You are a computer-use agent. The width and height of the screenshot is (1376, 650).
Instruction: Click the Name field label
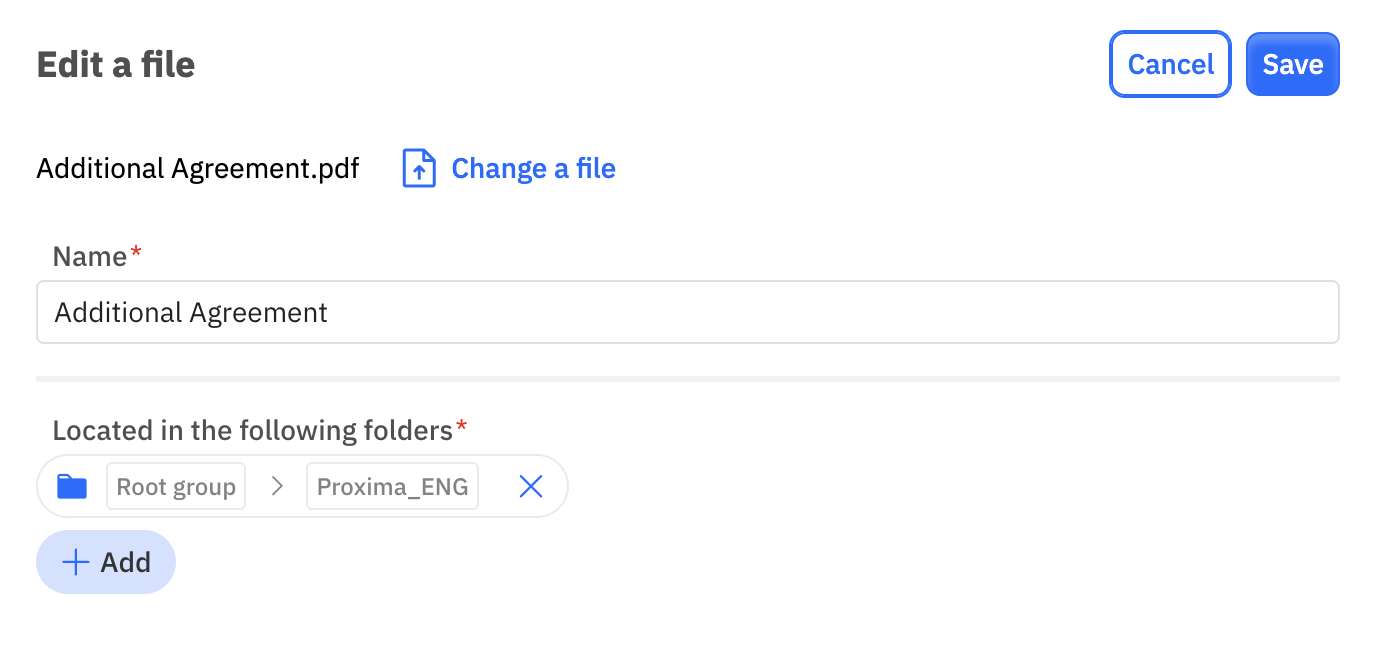90,257
